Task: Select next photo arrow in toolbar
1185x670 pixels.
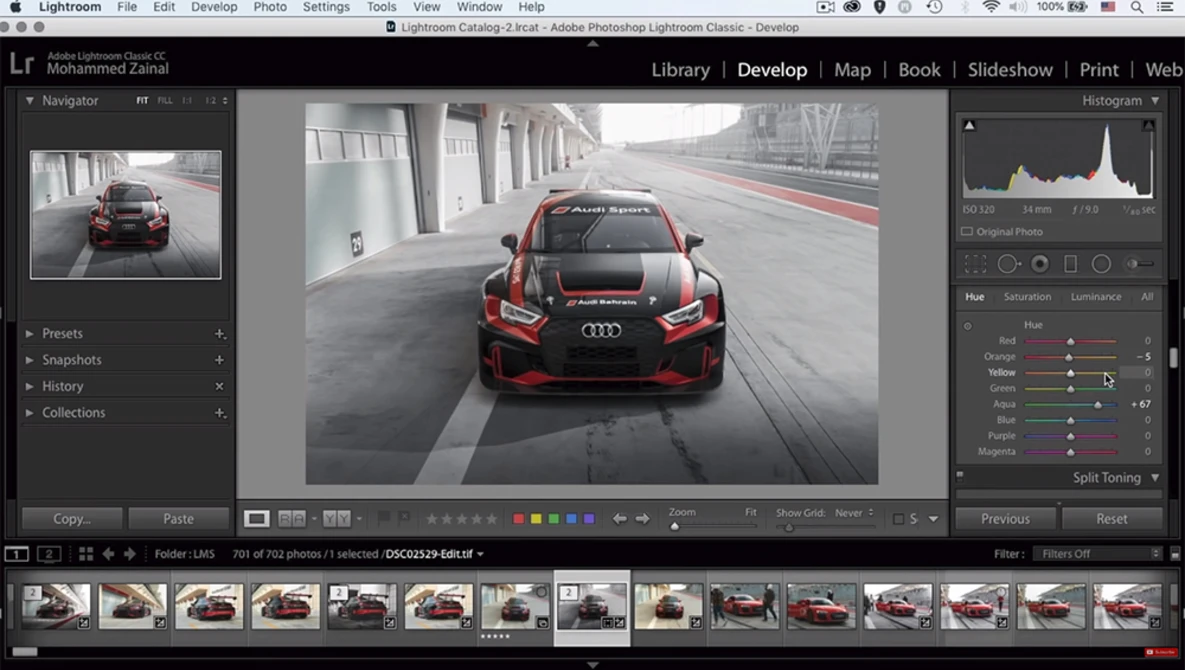Action: [642, 519]
